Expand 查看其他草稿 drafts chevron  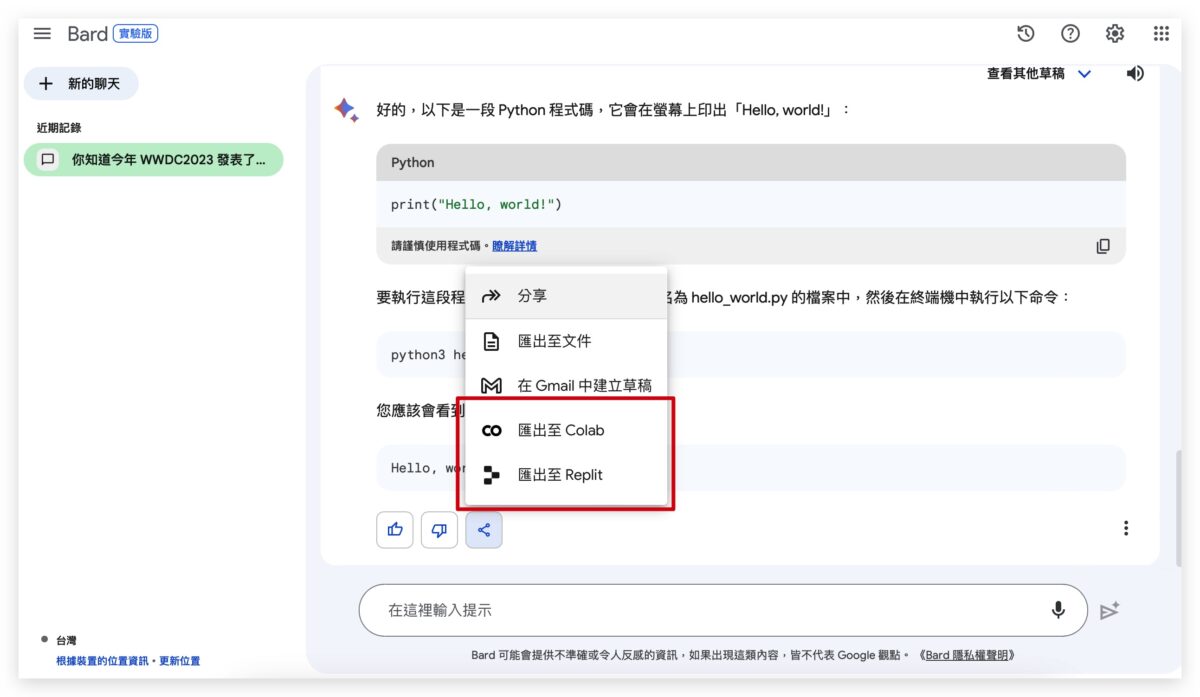[x=1085, y=74]
